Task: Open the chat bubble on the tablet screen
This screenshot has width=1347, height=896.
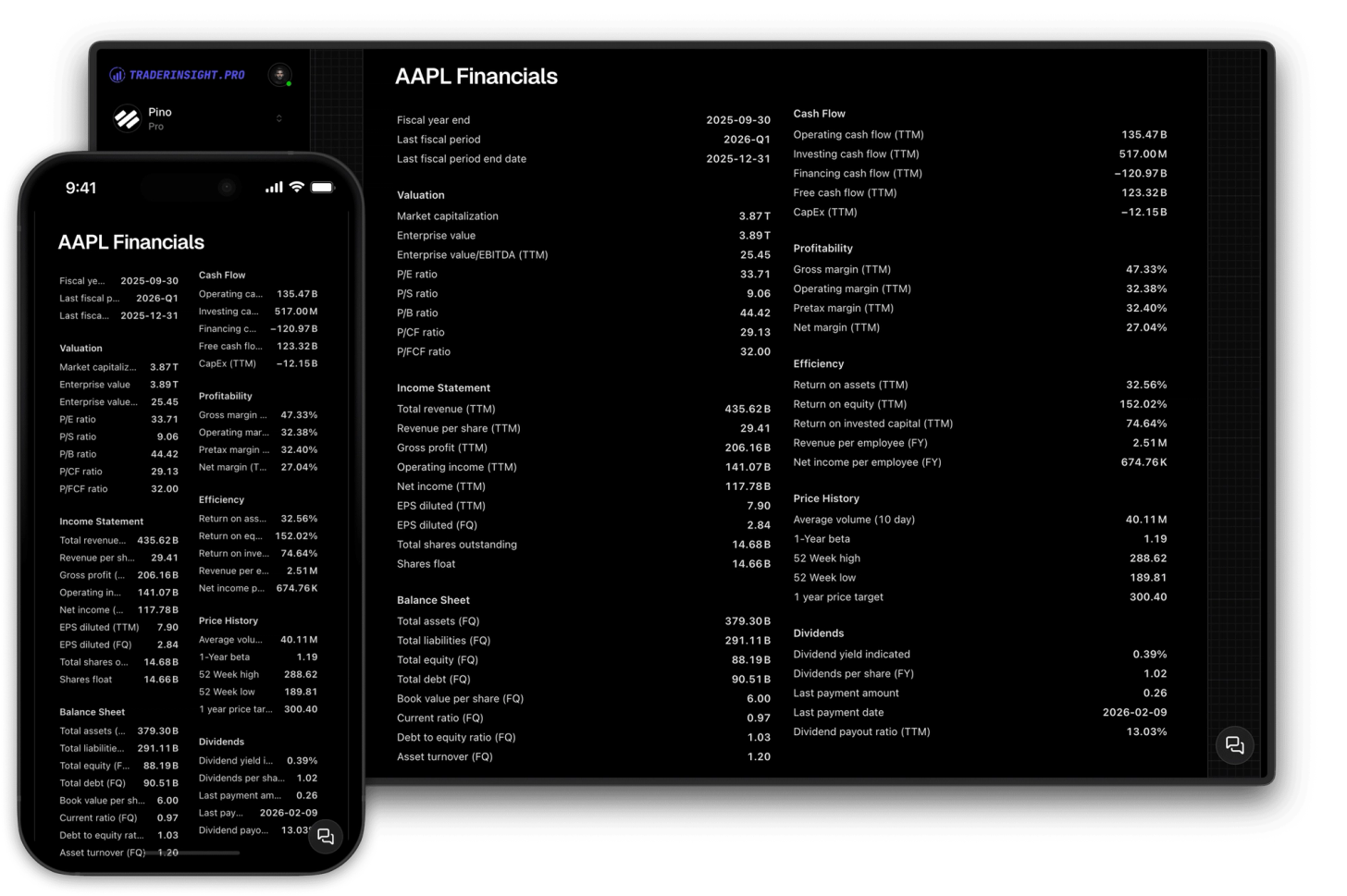Action: tap(1235, 745)
